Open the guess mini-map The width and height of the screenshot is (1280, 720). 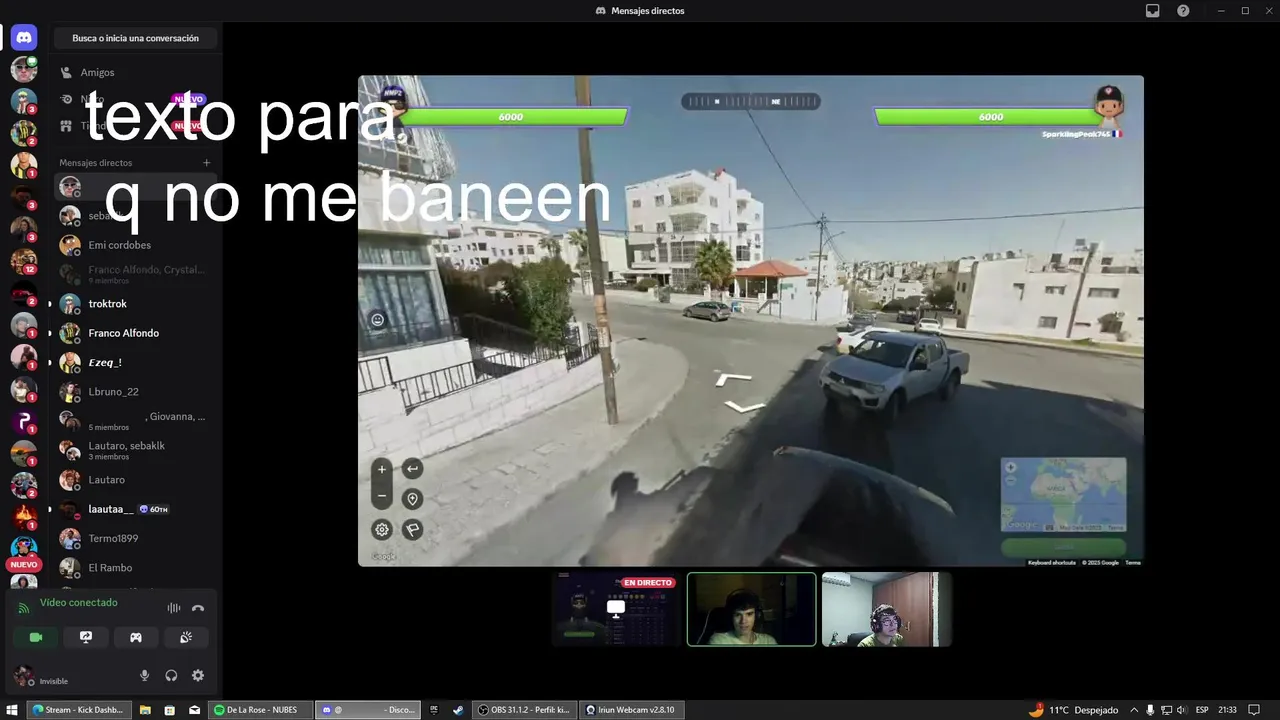tap(1063, 495)
